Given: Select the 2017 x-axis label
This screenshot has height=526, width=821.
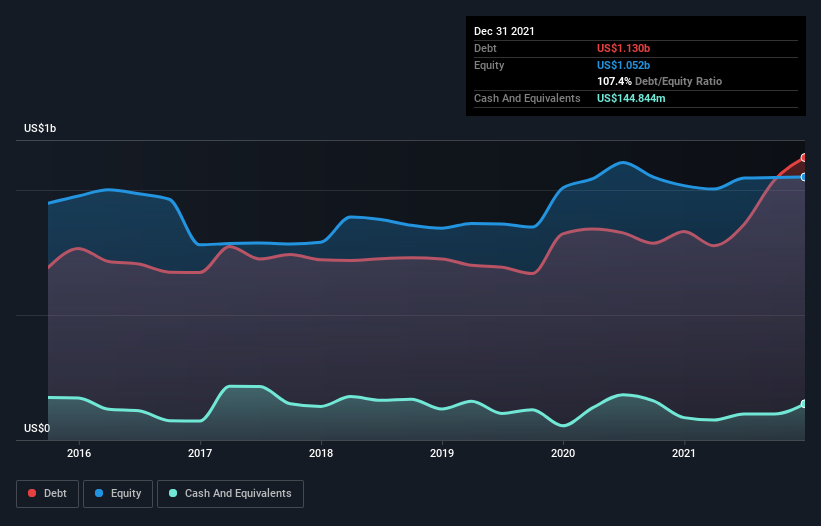Looking at the screenshot, I should (x=200, y=453).
